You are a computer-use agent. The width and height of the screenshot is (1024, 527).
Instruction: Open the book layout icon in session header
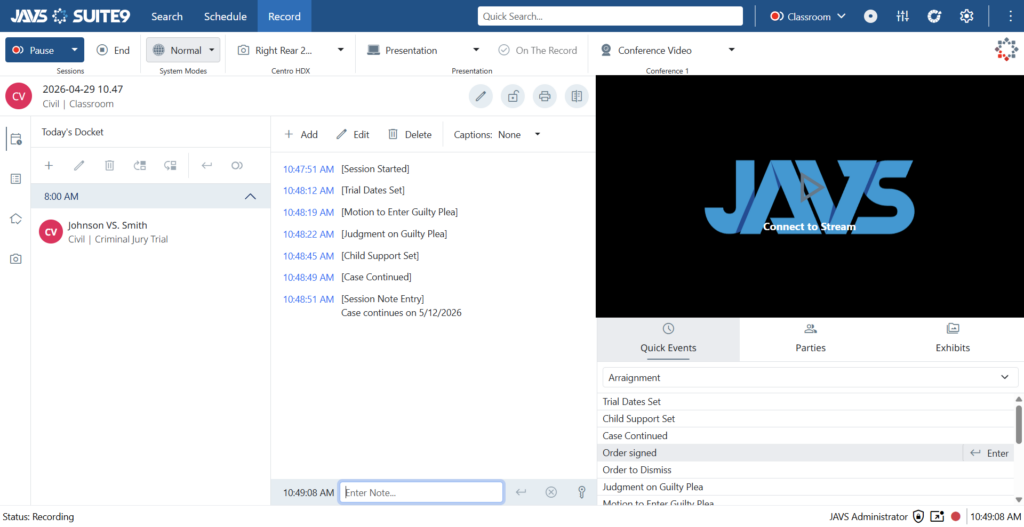coord(577,97)
